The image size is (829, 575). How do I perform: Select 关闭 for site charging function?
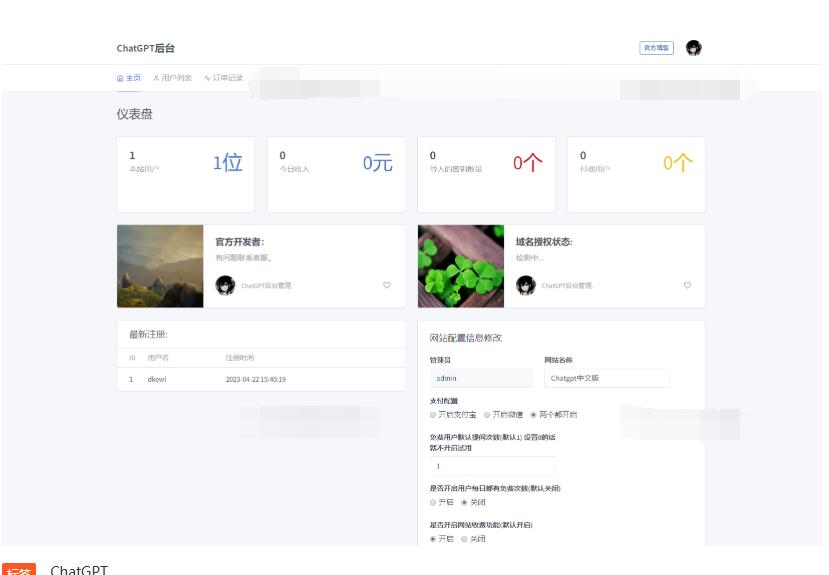[464, 539]
